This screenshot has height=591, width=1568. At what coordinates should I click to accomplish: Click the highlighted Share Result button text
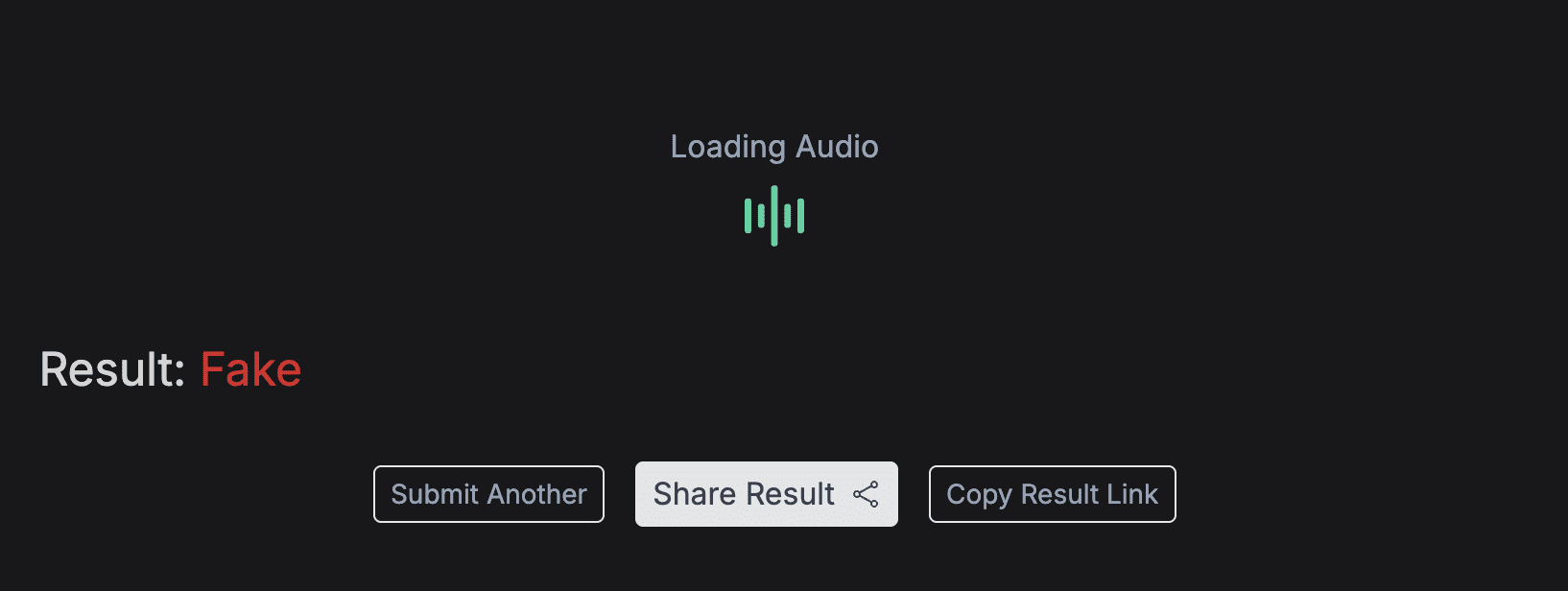tap(744, 494)
